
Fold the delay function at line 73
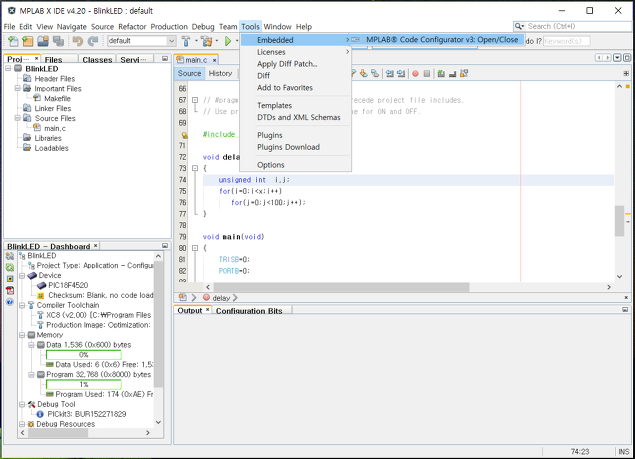coord(195,168)
